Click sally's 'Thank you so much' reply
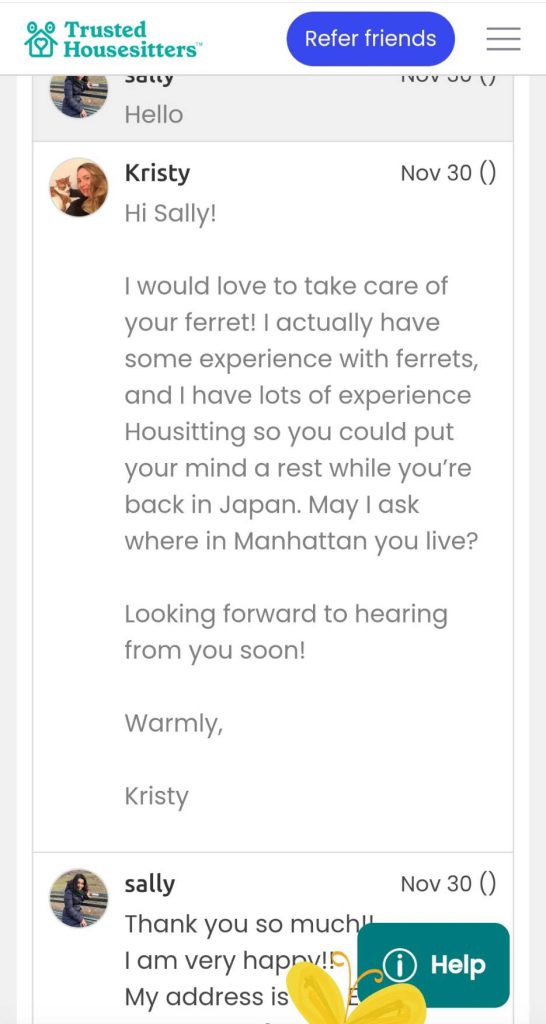546x1024 pixels. [x=248, y=923]
